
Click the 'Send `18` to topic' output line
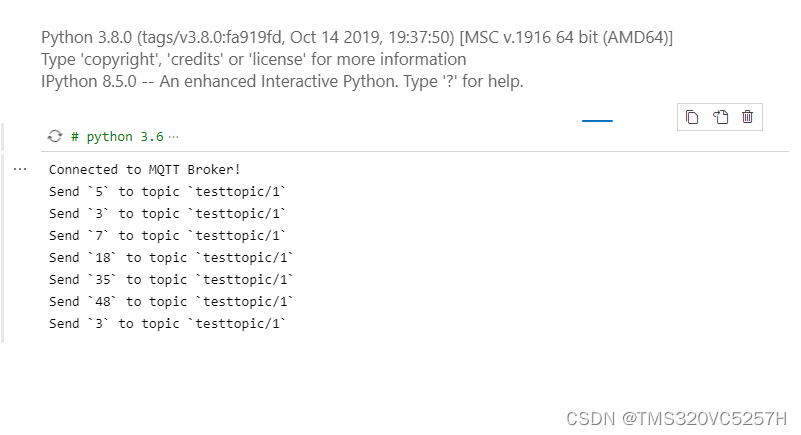pyautogui.click(x=171, y=258)
